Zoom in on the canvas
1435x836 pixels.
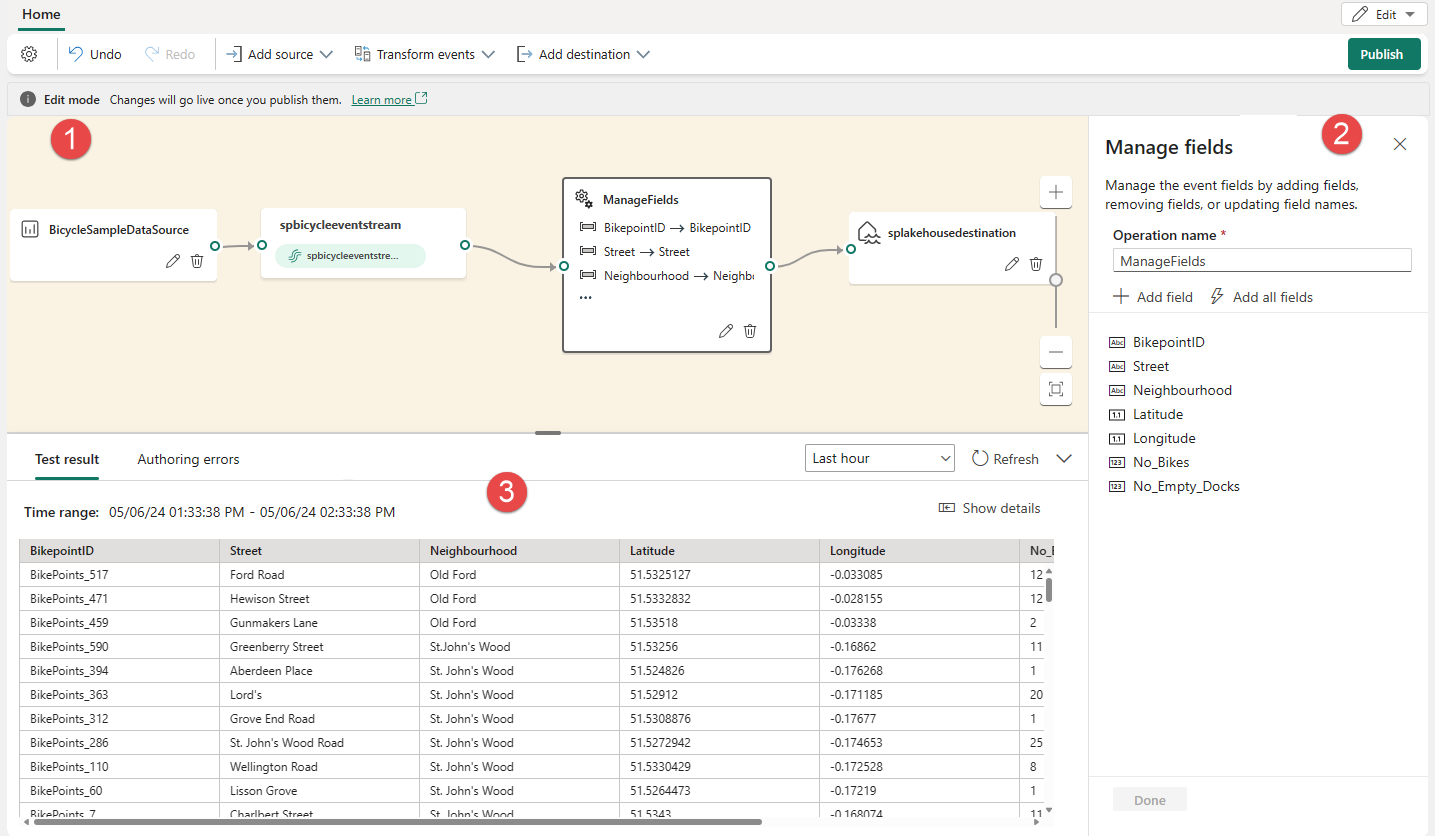[1055, 192]
